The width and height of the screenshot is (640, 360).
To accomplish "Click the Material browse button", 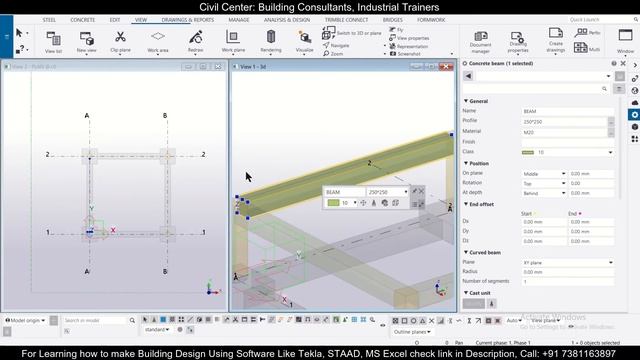I will (x=611, y=132).
